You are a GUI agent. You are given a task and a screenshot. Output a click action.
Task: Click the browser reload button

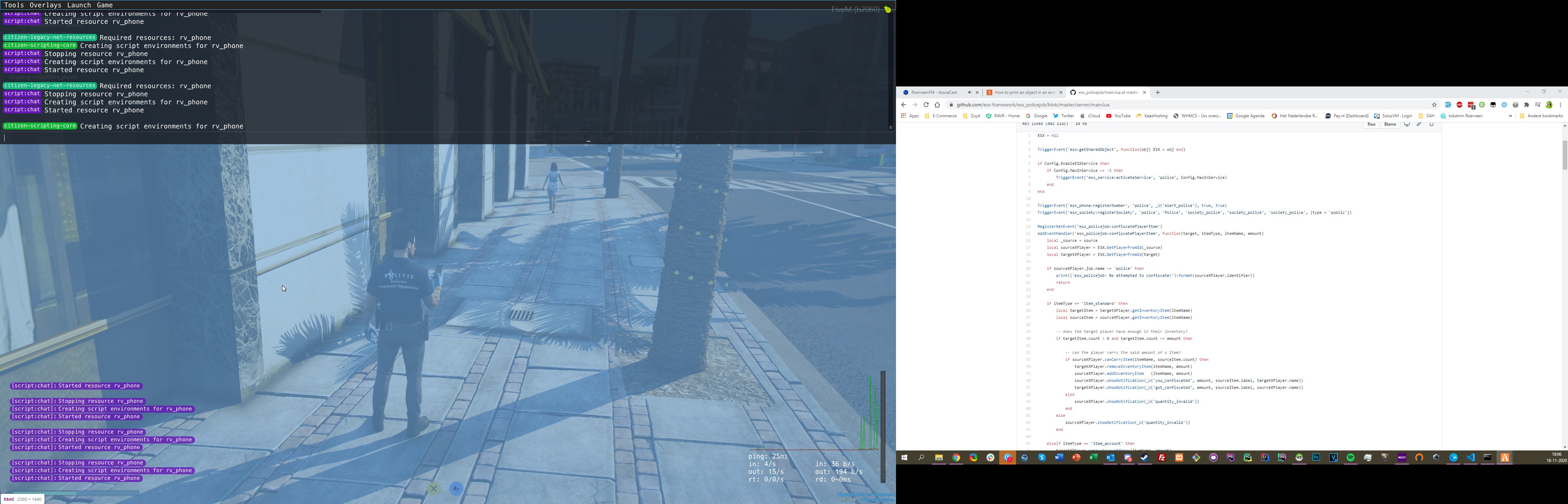[926, 105]
